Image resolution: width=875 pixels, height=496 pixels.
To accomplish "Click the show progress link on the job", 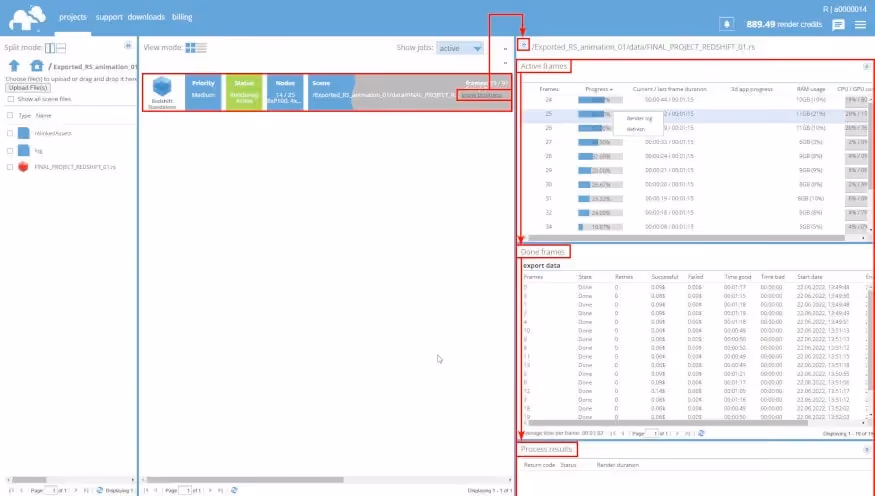I will (x=482, y=95).
